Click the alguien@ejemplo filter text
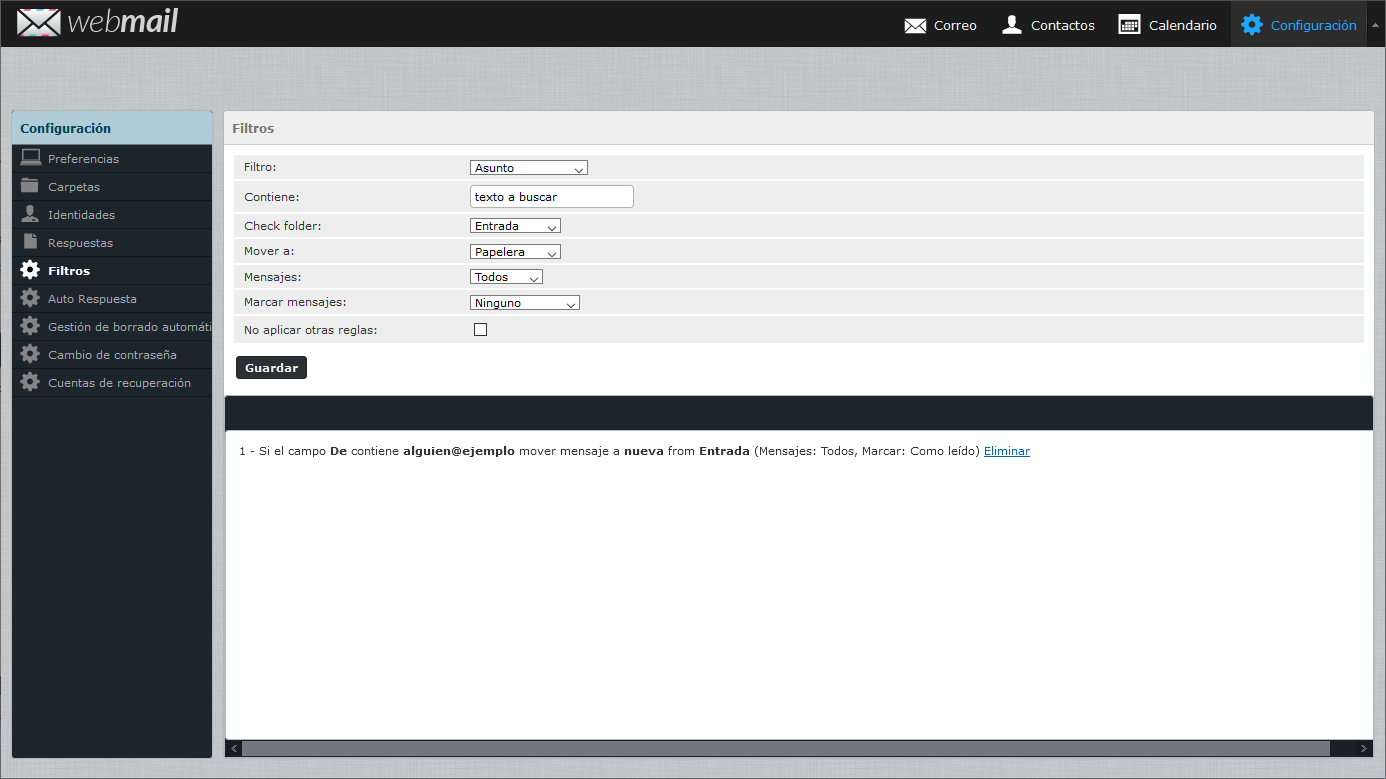 tap(459, 451)
